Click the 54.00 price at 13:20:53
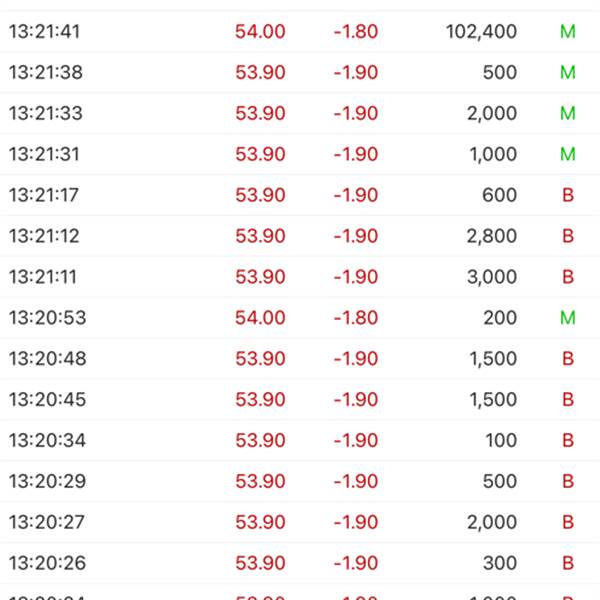The image size is (600, 600). (x=260, y=319)
